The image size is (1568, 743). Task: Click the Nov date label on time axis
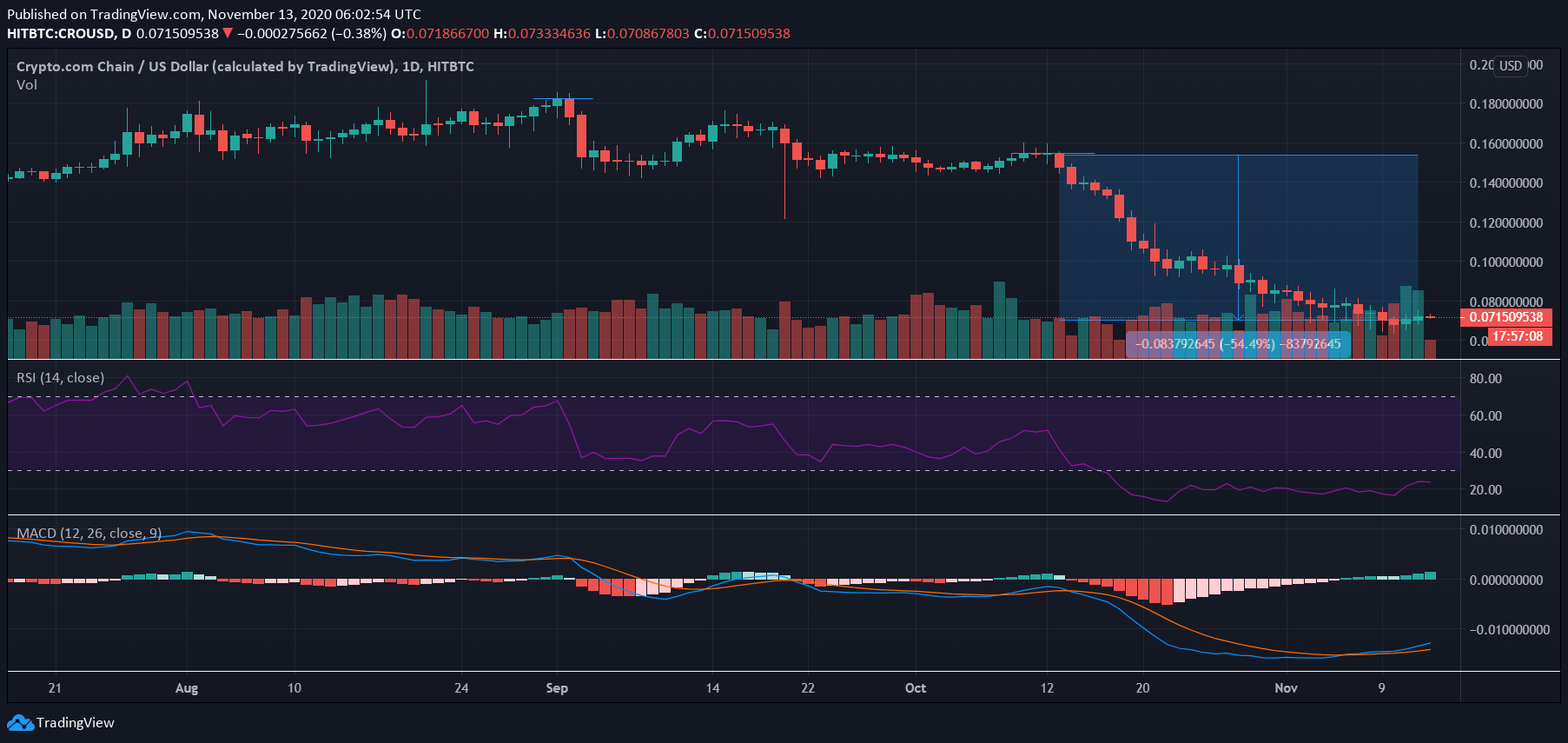(x=1287, y=688)
